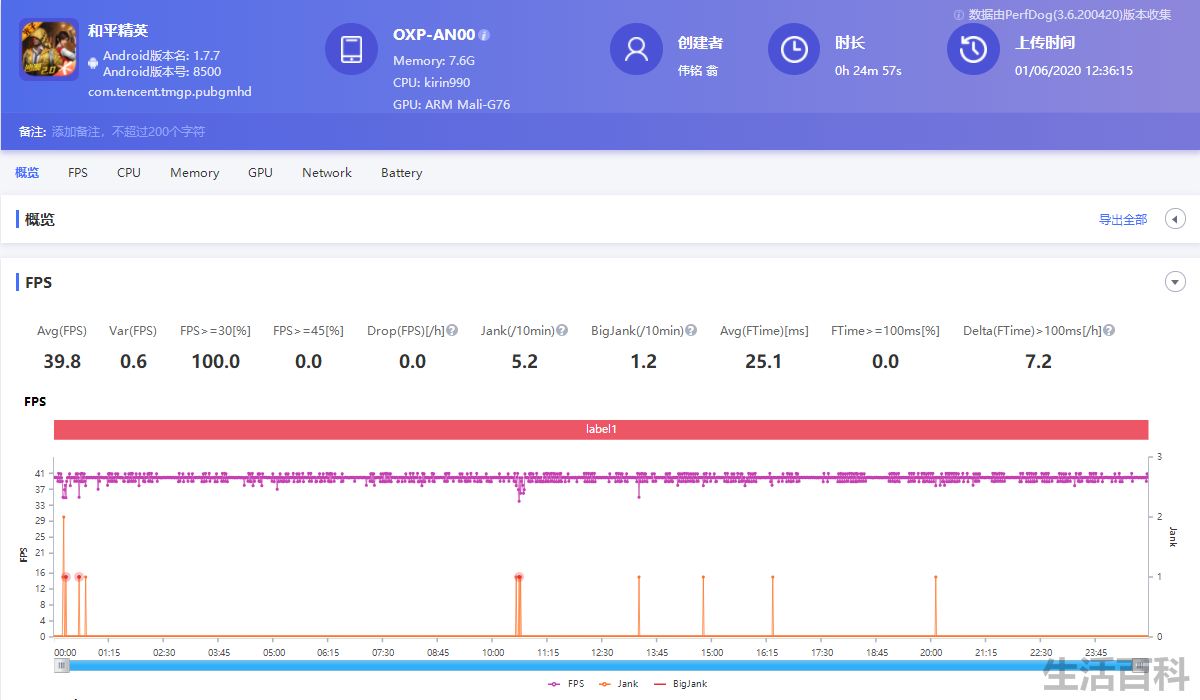Click the help icon next to Jank(/10min)
This screenshot has height=700, width=1200.
point(562,330)
